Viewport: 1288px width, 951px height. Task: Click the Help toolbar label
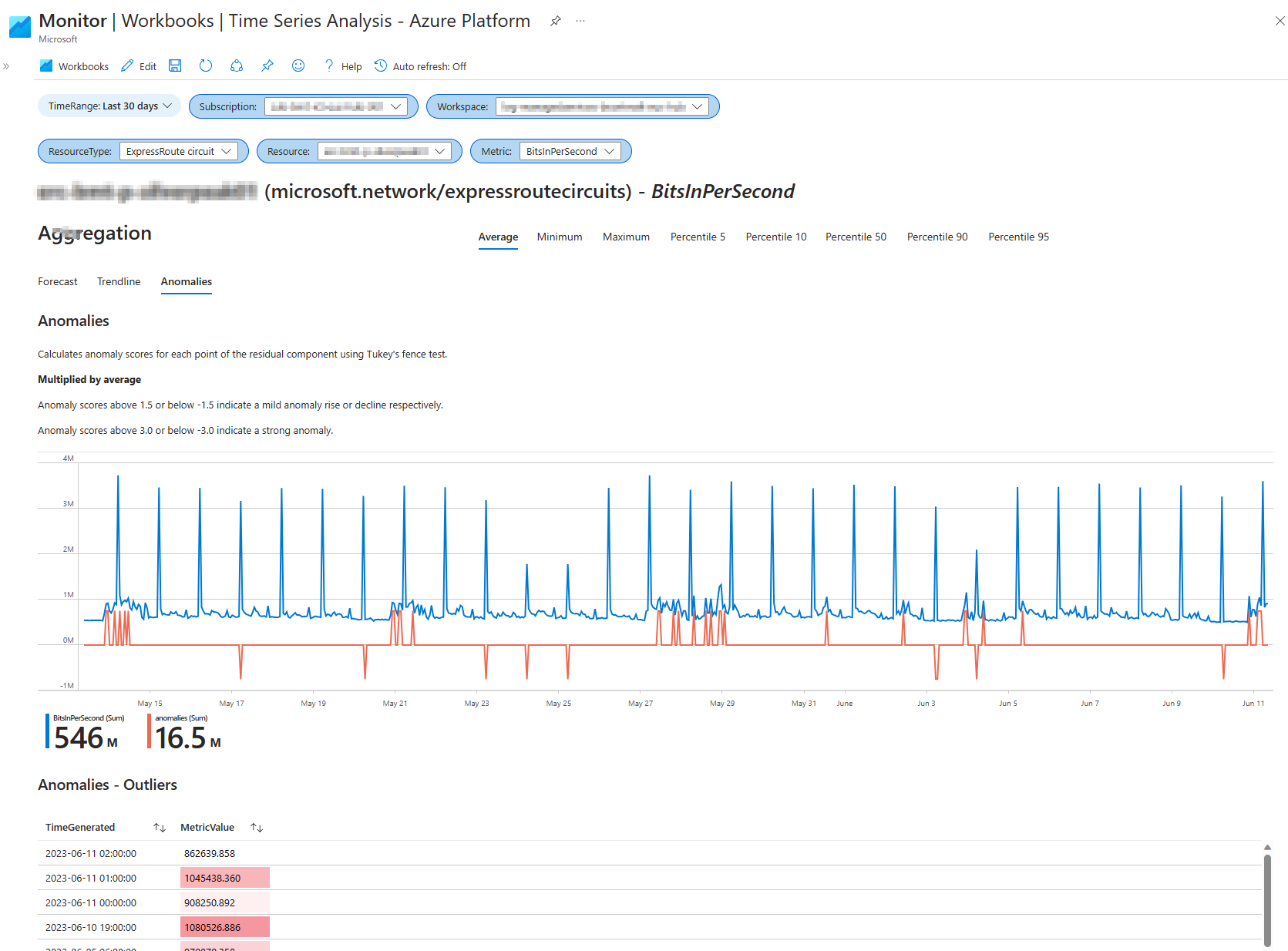pos(351,66)
